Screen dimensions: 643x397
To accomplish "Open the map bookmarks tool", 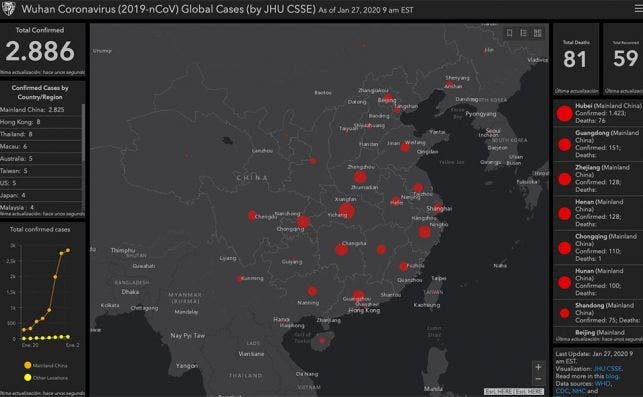I will click(509, 33).
